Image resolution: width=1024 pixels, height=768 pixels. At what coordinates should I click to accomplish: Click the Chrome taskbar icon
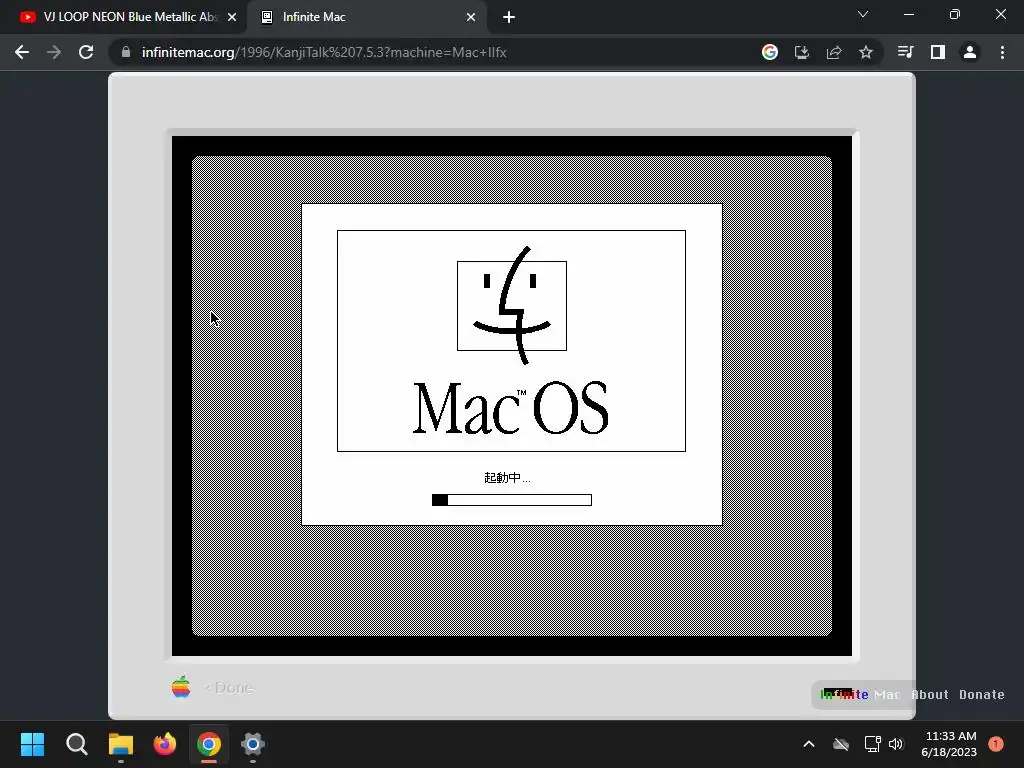pos(209,744)
